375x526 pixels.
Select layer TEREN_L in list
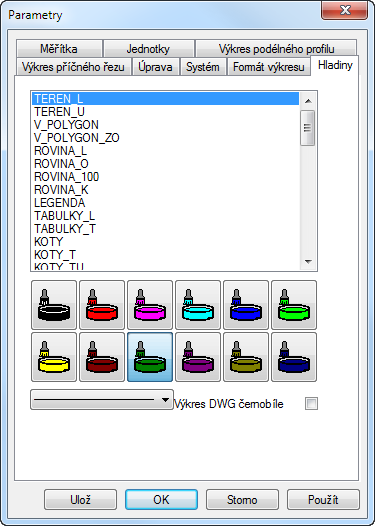165,99
